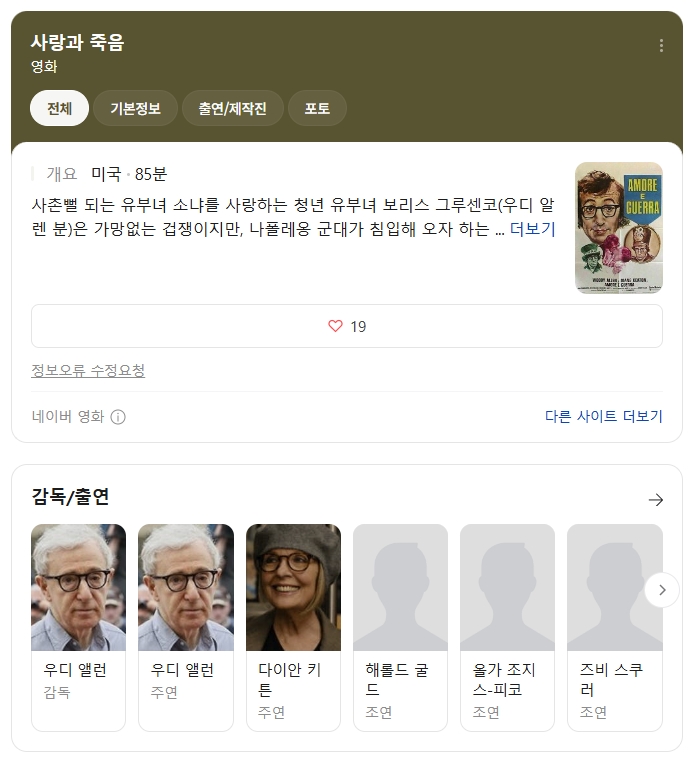Viewport: 691px width, 771px height.
Task: Switch to the 기본정보 tab
Action: pyautogui.click(x=135, y=108)
